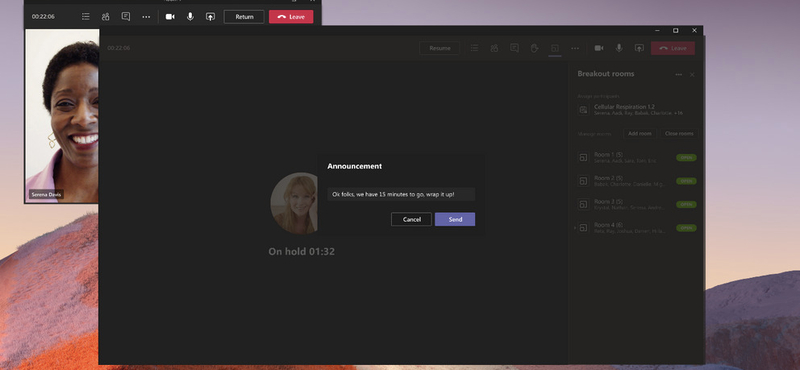The width and height of the screenshot is (800, 370).
Task: Mute the microphone in the main meeting window
Action: point(619,48)
